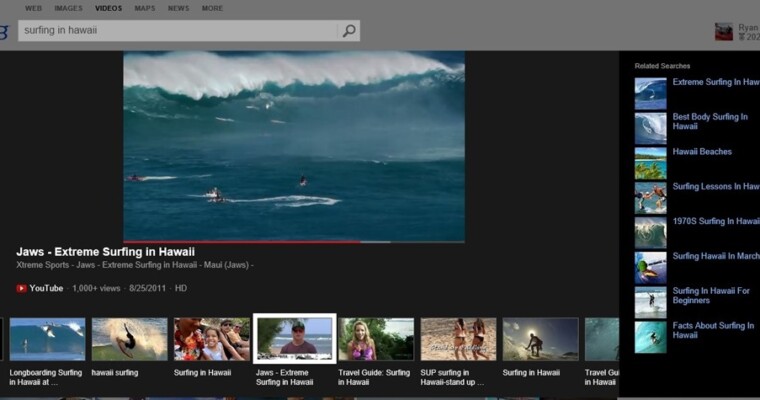Open Extreme Surfing In Hawaii related search
Viewport: 760px width, 400px height.
[716, 82]
